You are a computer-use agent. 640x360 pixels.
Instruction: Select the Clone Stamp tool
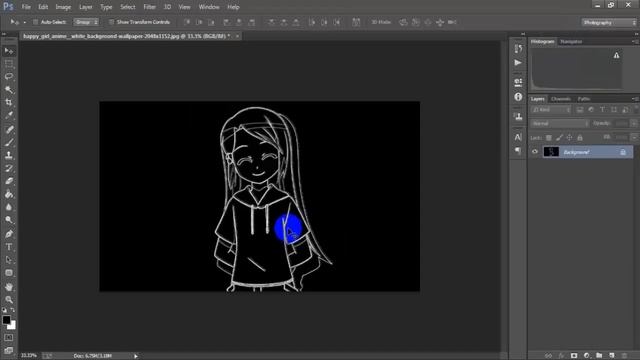click(9, 155)
